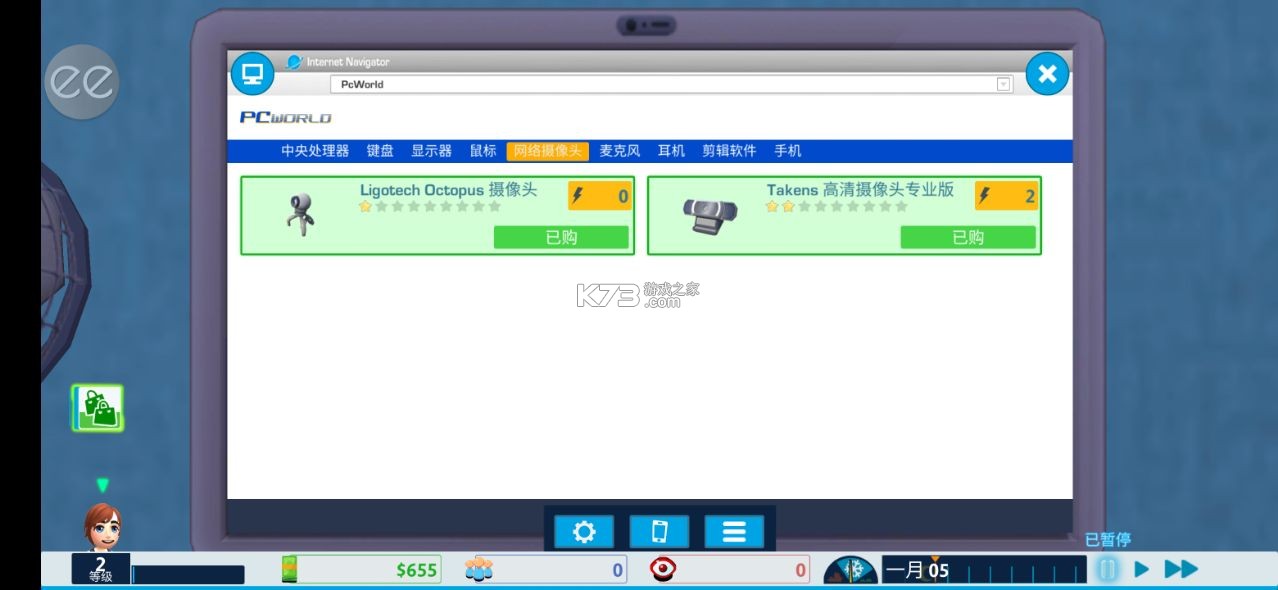Screen dimensions: 1278x590
Task: Click 已购 on the Takens HD webcam
Action: (x=968, y=237)
